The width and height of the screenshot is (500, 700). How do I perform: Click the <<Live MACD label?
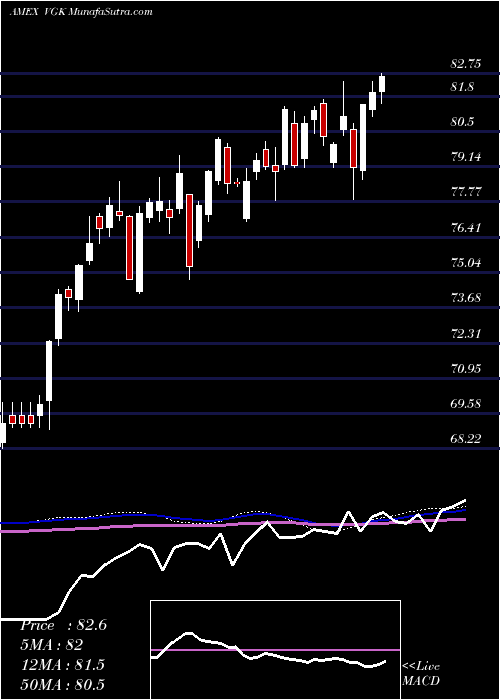pos(421,673)
